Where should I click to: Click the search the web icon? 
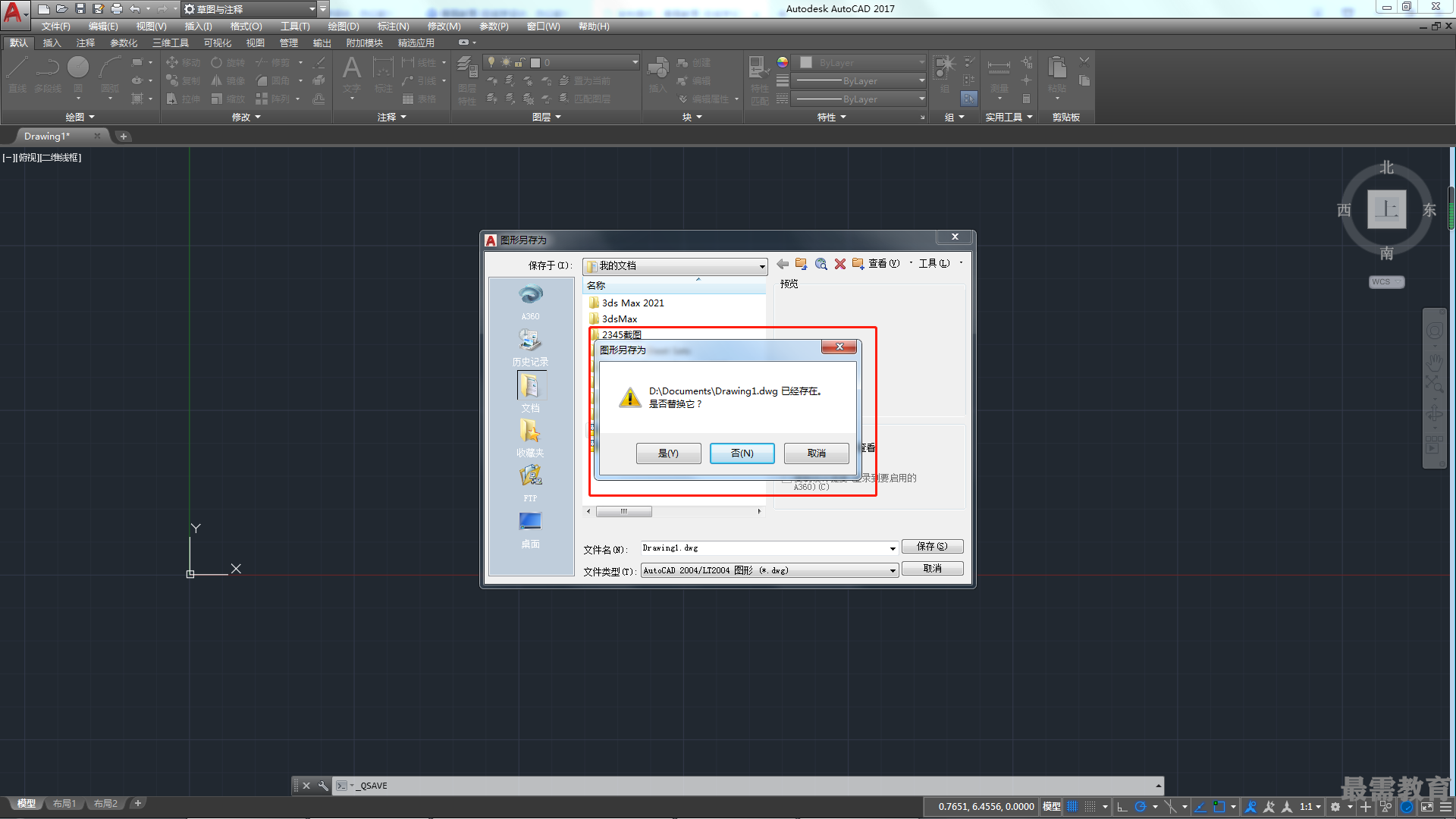click(x=821, y=264)
